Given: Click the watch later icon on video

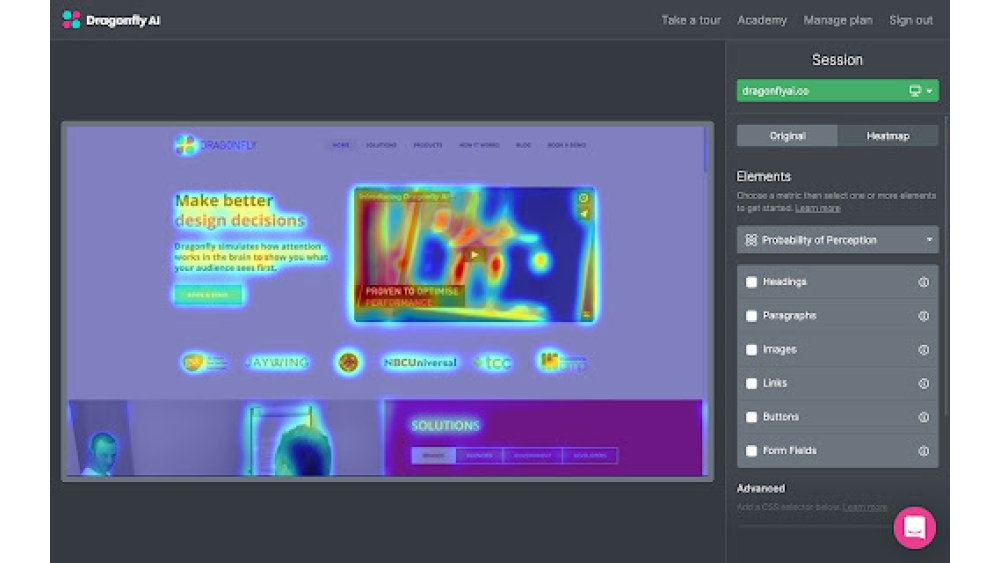Looking at the screenshot, I should click(584, 198).
